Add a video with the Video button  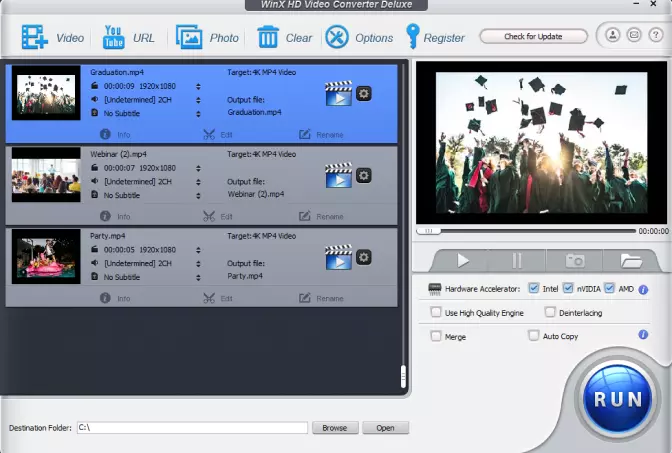point(52,38)
